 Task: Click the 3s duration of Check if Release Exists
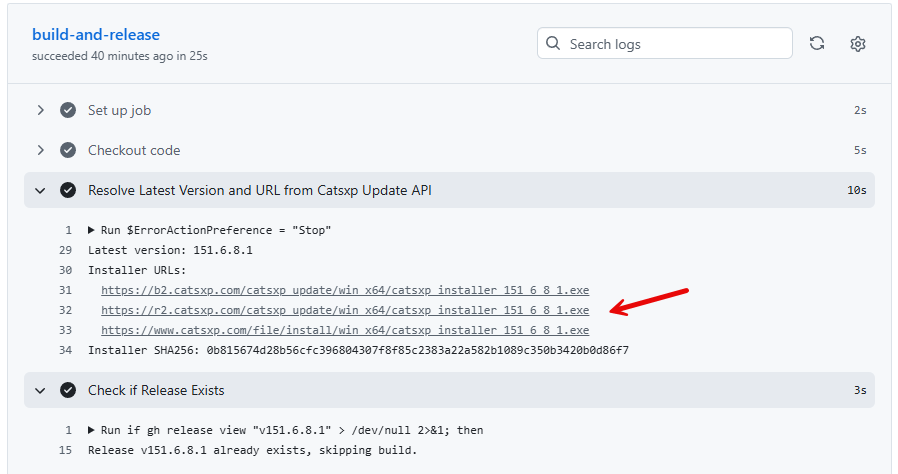pyautogui.click(x=860, y=390)
